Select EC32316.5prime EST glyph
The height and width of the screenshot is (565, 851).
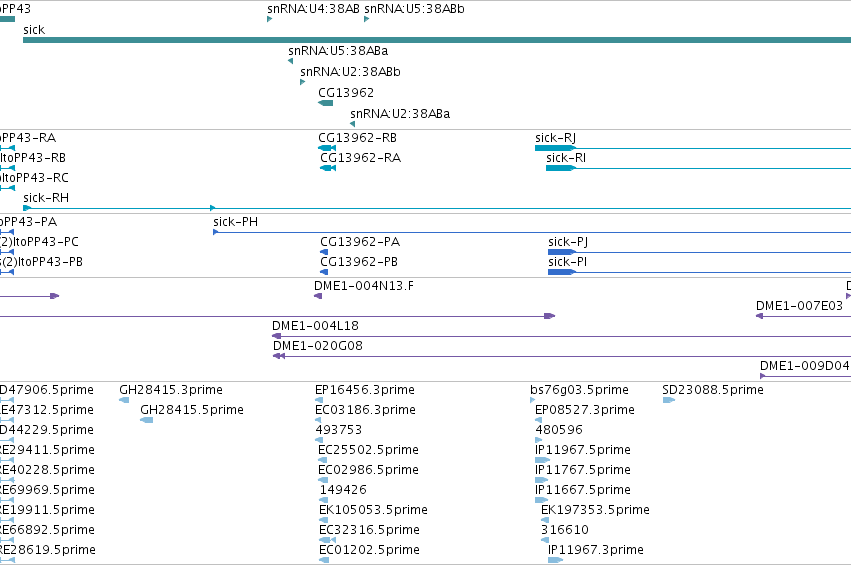[327, 541]
